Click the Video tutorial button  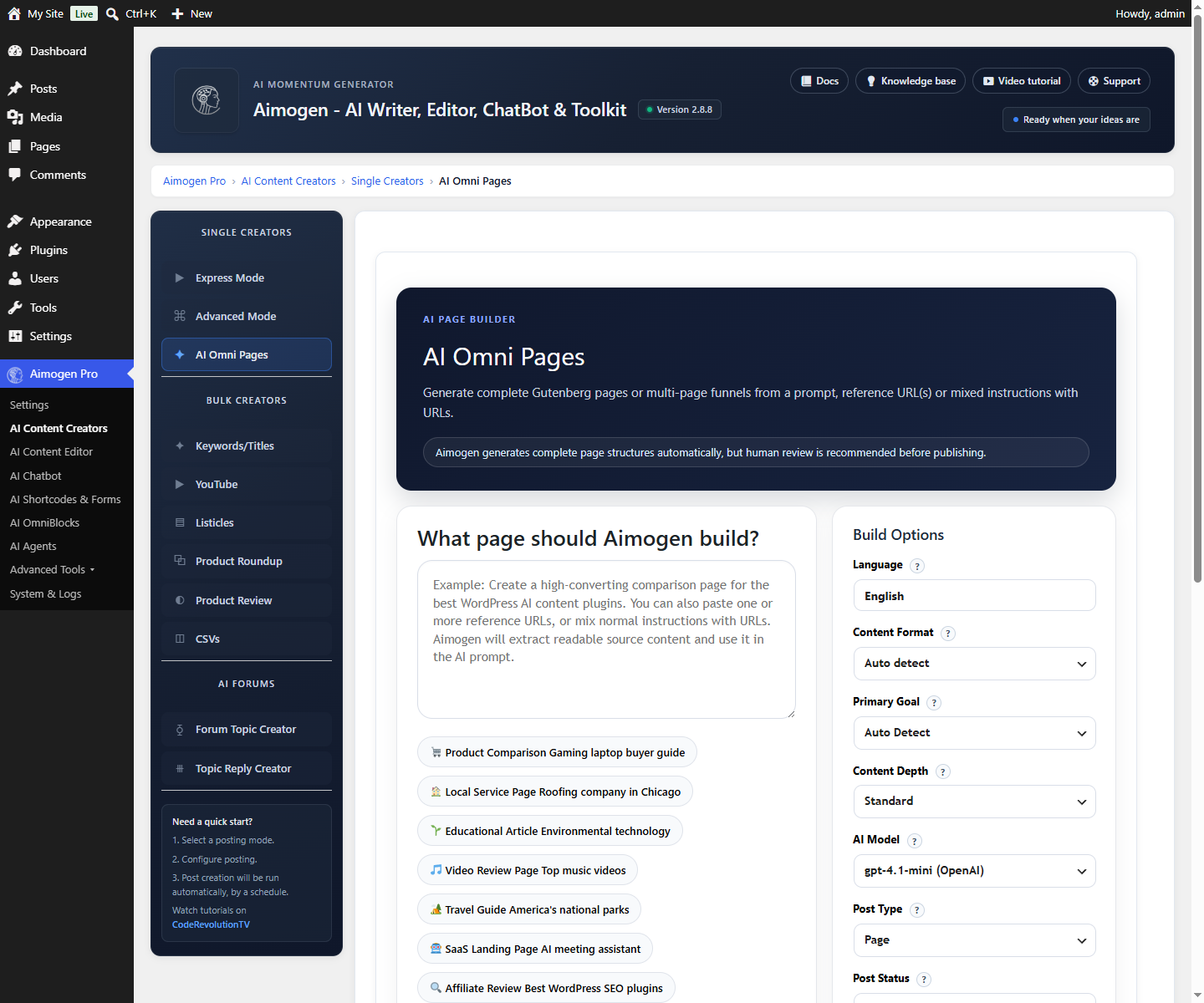click(x=1022, y=81)
